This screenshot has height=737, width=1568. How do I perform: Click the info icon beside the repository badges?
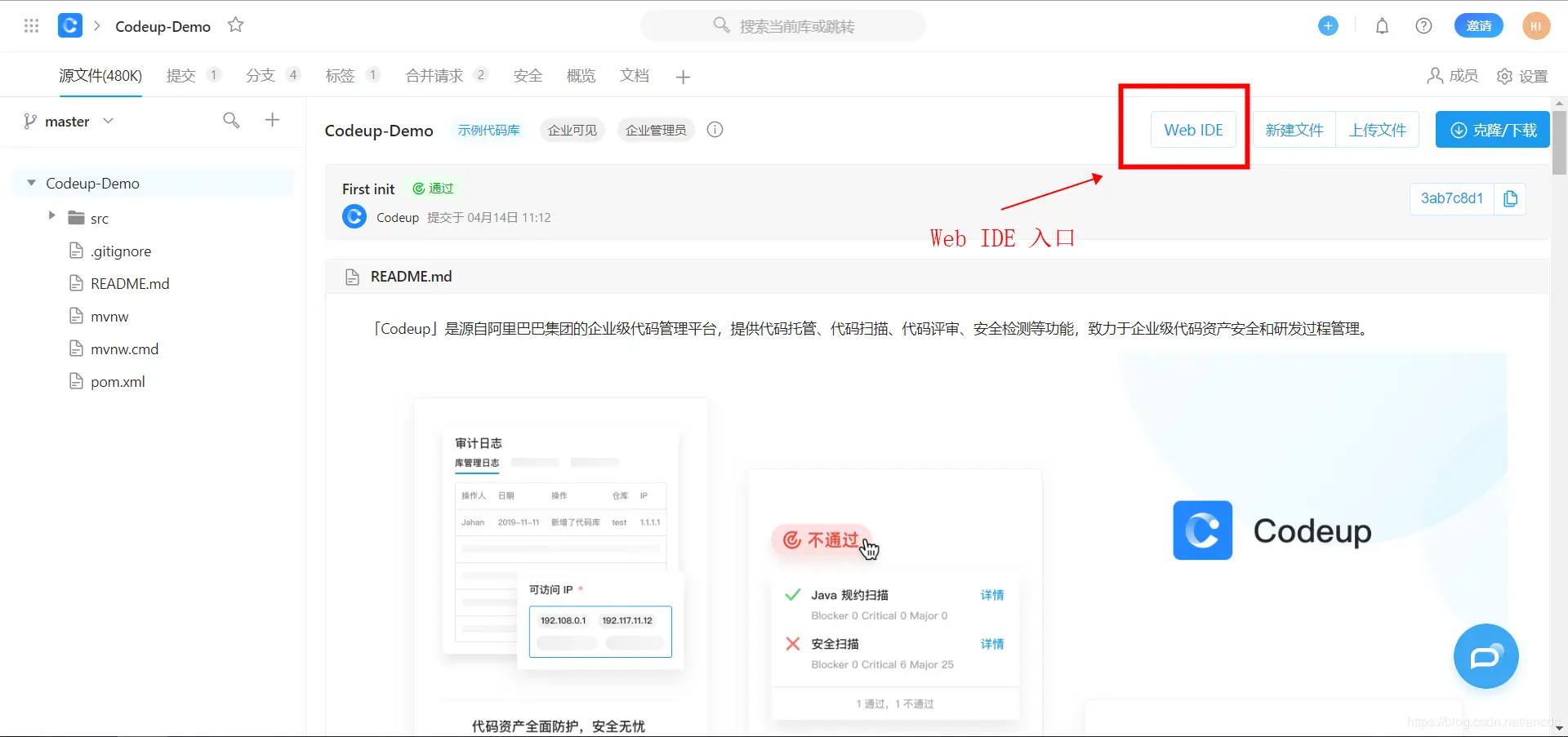click(x=715, y=129)
